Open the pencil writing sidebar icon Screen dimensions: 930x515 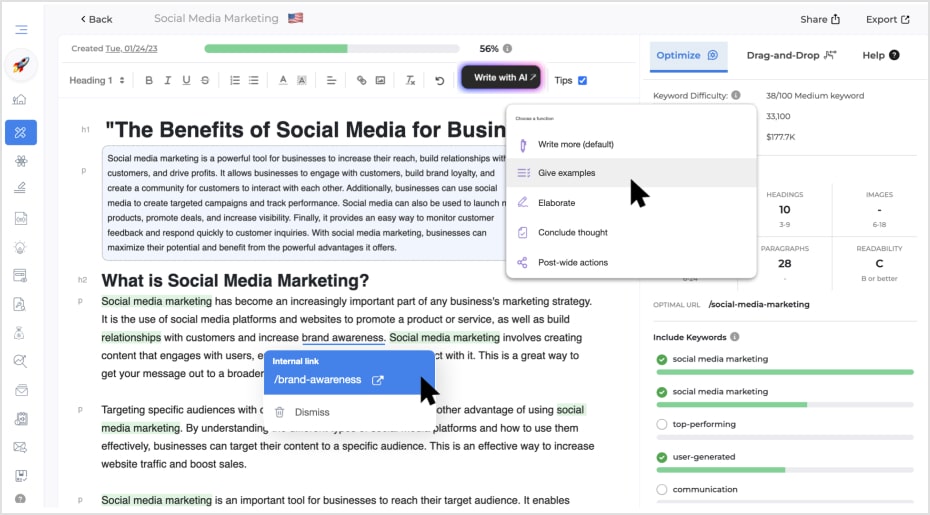pos(20,188)
